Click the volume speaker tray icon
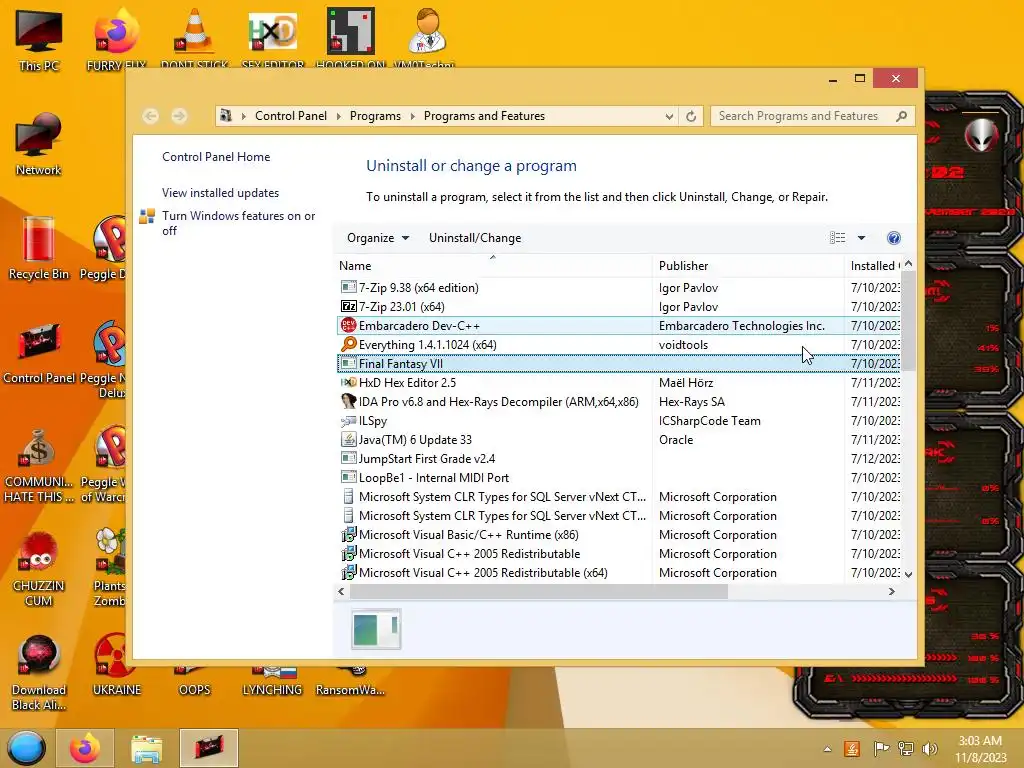This screenshot has height=768, width=1024. tap(929, 748)
